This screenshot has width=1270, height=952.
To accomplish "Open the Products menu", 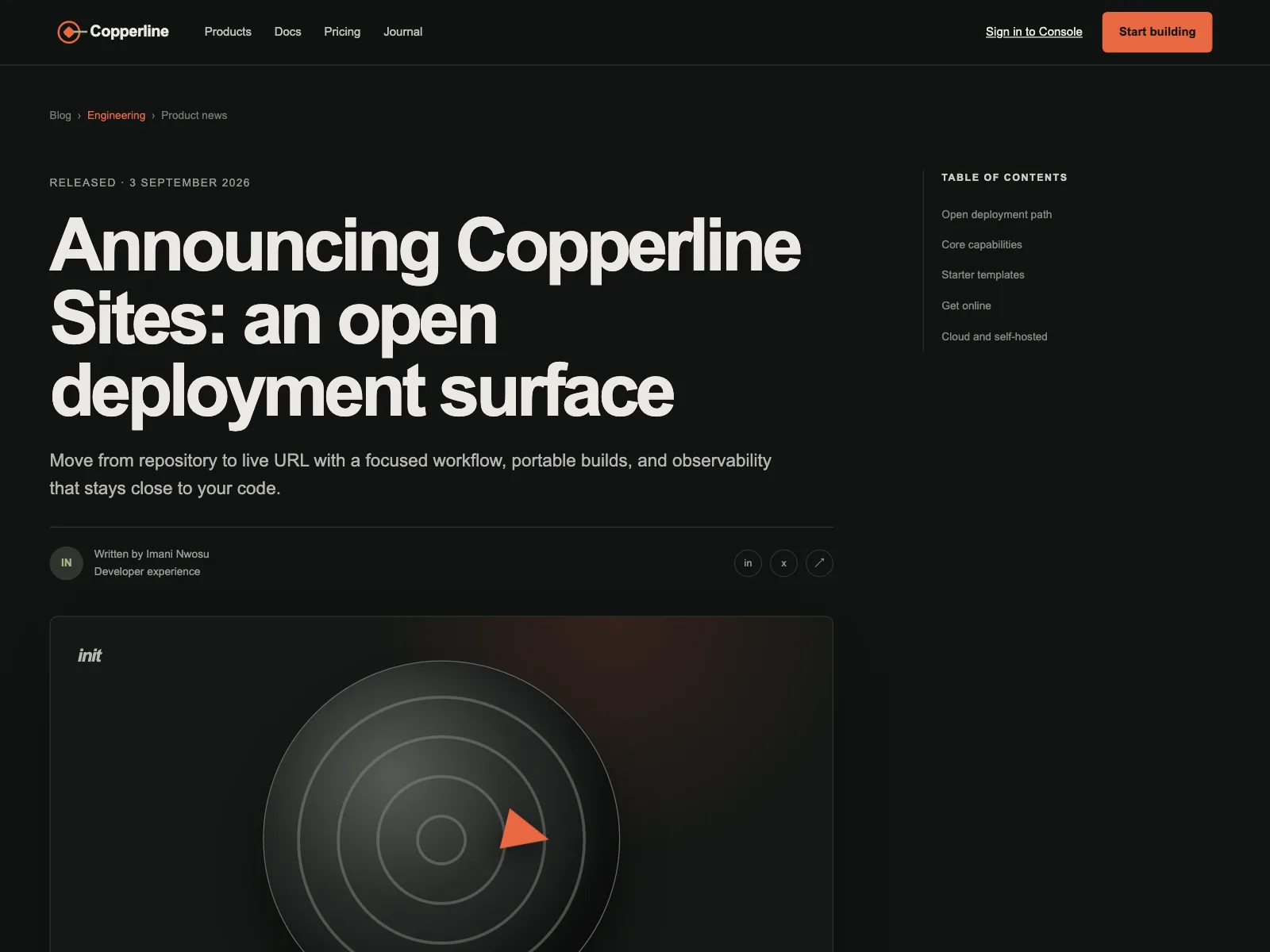I will coord(228,32).
